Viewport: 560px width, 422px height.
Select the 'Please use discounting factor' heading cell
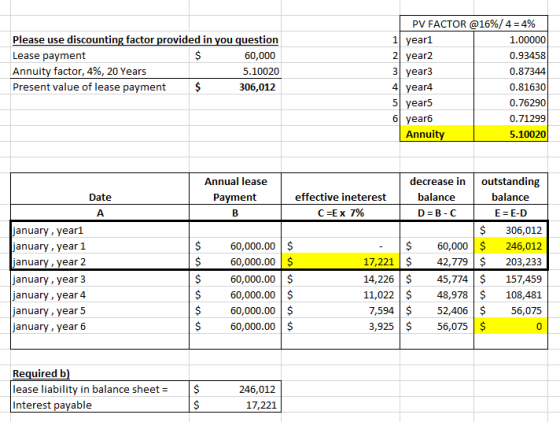click(x=145, y=40)
